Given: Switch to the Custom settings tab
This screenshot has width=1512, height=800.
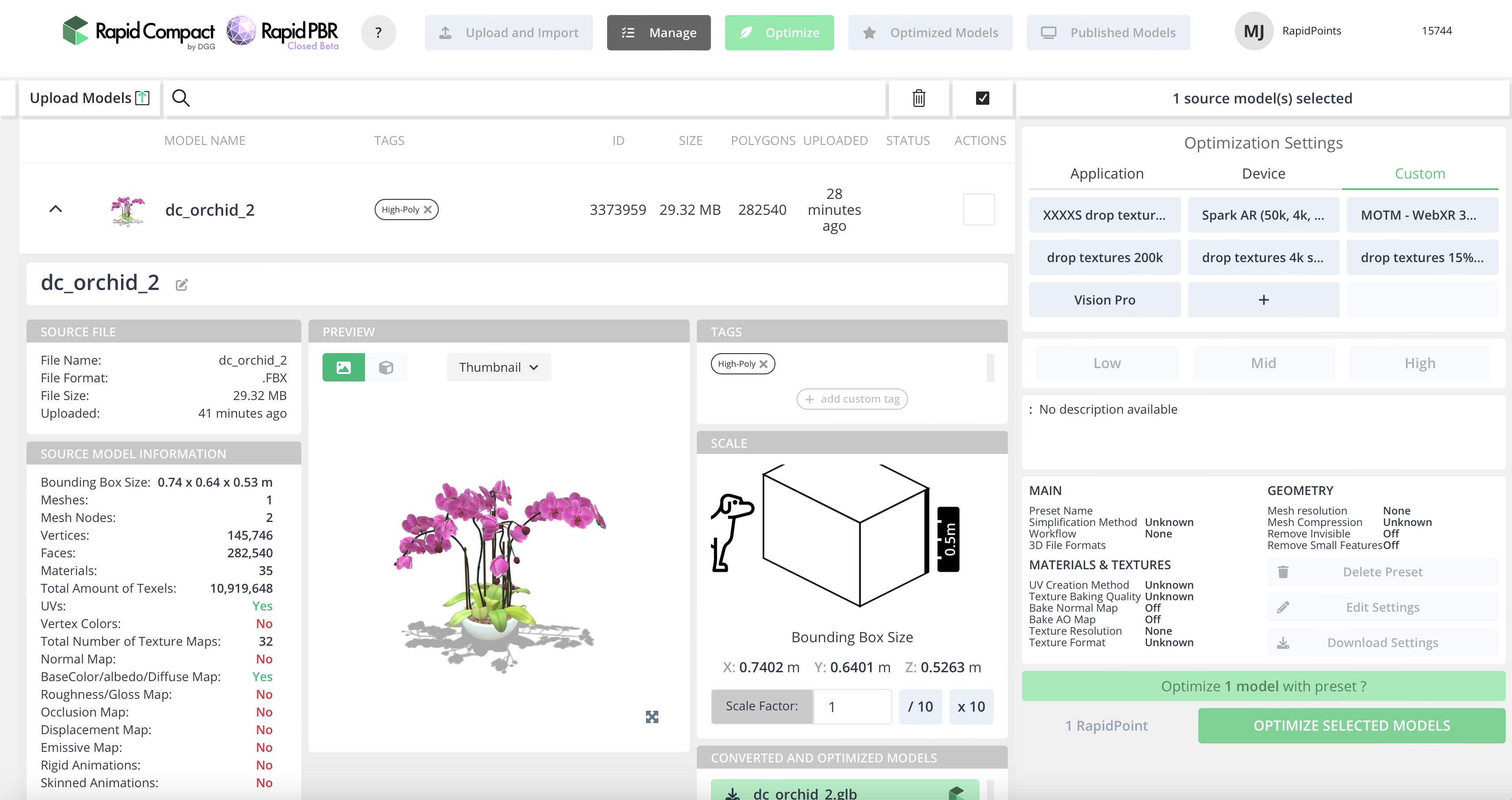Looking at the screenshot, I should pyautogui.click(x=1420, y=174).
